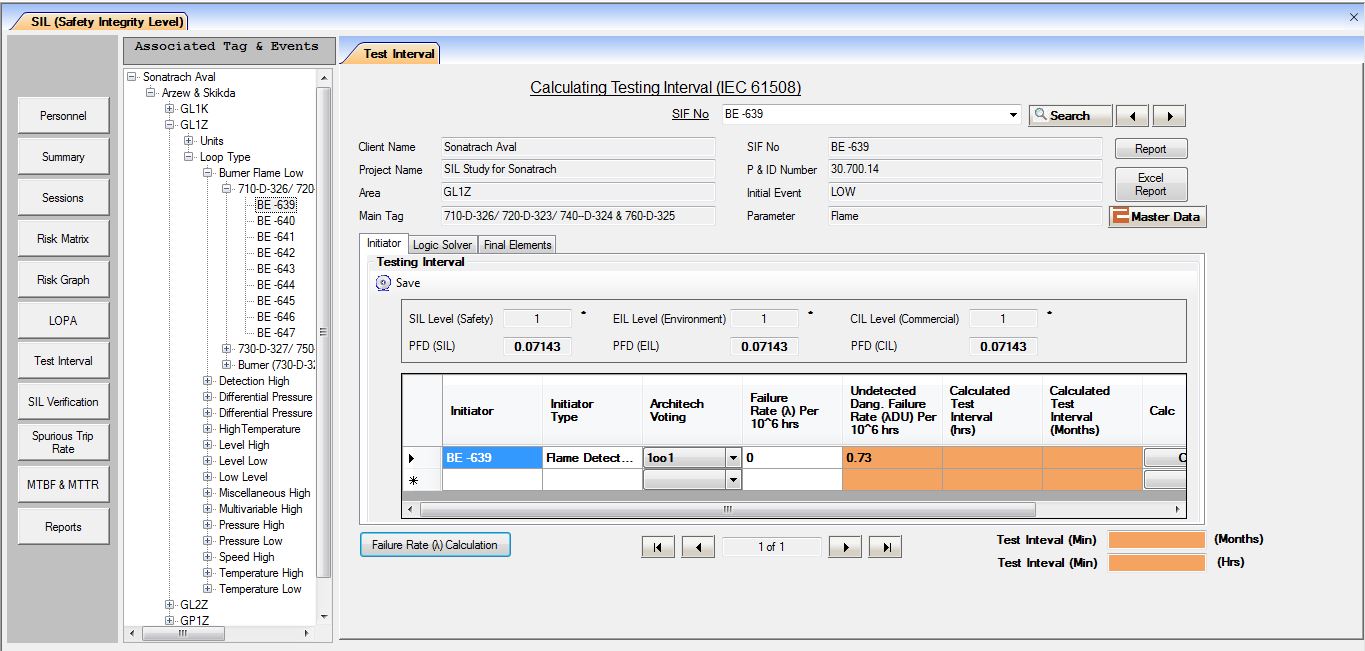Jump to last record navigation button
The width and height of the screenshot is (1365, 651).
tap(886, 547)
